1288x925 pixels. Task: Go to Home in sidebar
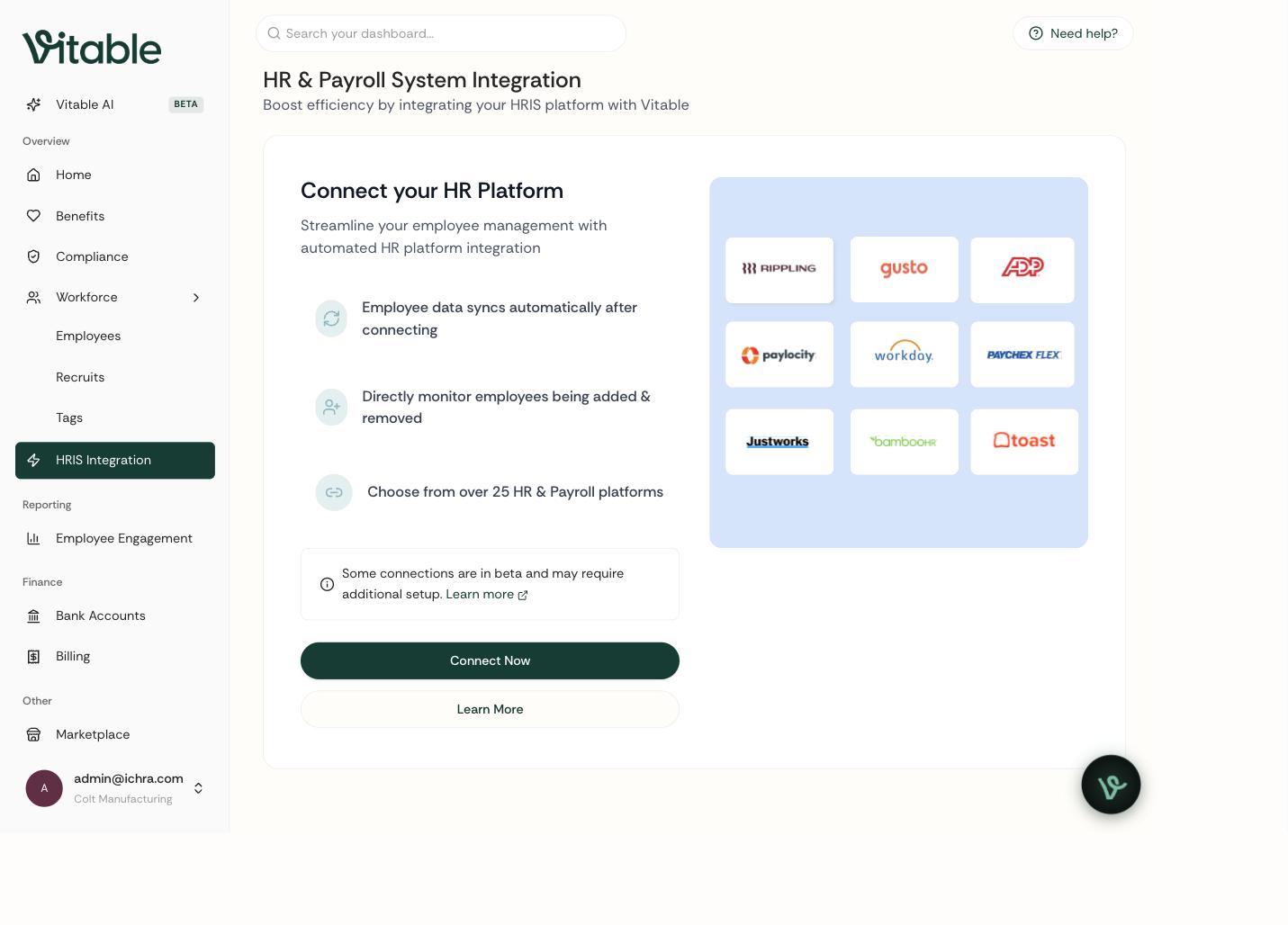pyautogui.click(x=115, y=175)
